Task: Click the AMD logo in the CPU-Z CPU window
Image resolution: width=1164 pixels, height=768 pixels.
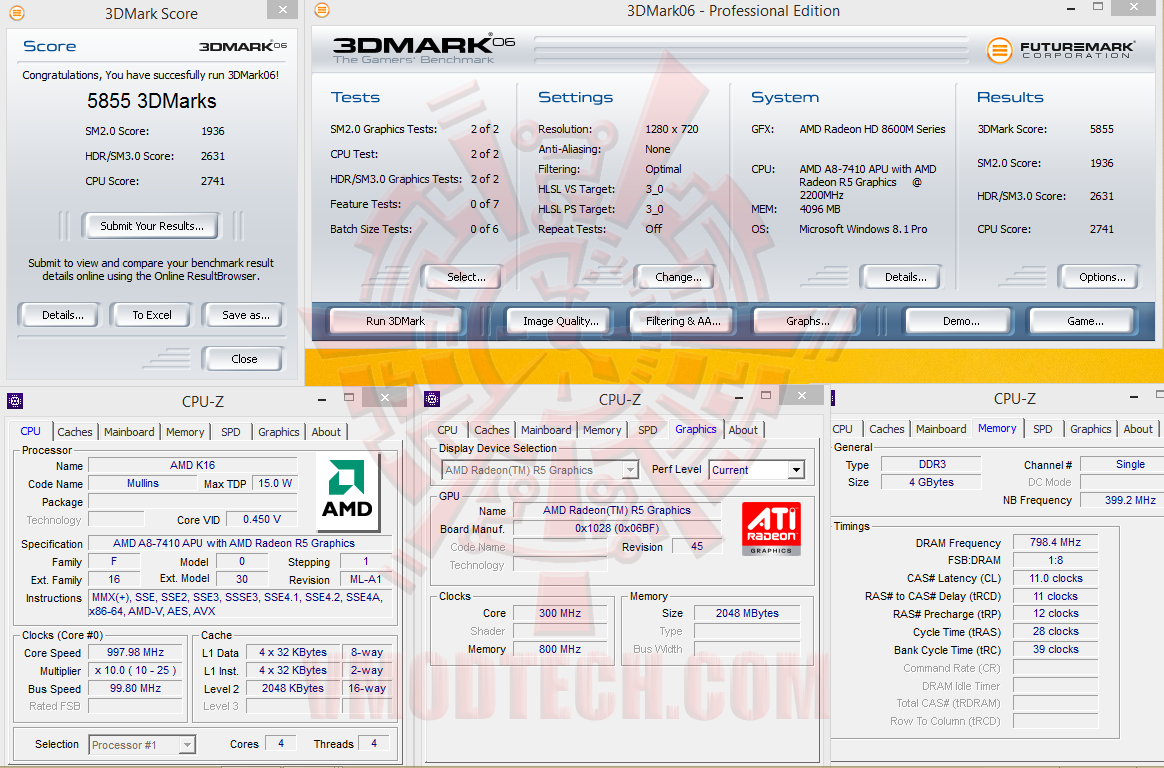Action: 347,492
